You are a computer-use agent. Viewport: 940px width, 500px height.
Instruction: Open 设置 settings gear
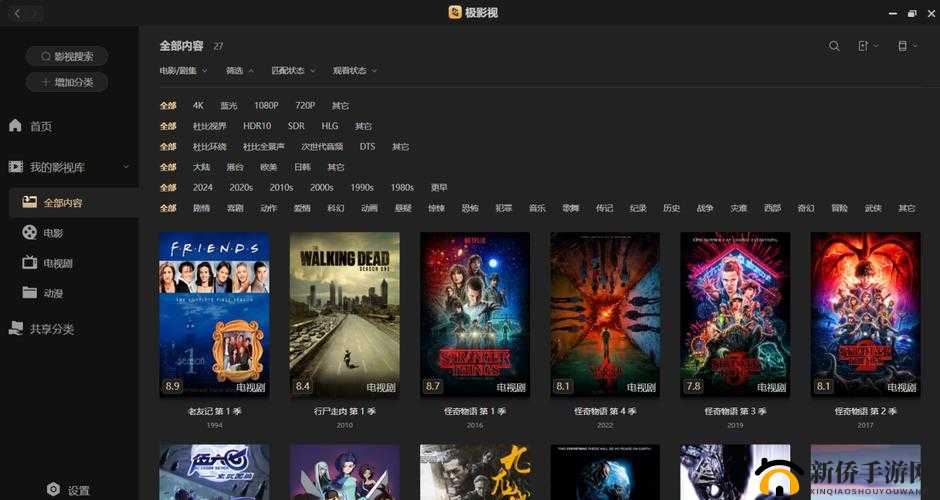pyautogui.click(x=68, y=490)
